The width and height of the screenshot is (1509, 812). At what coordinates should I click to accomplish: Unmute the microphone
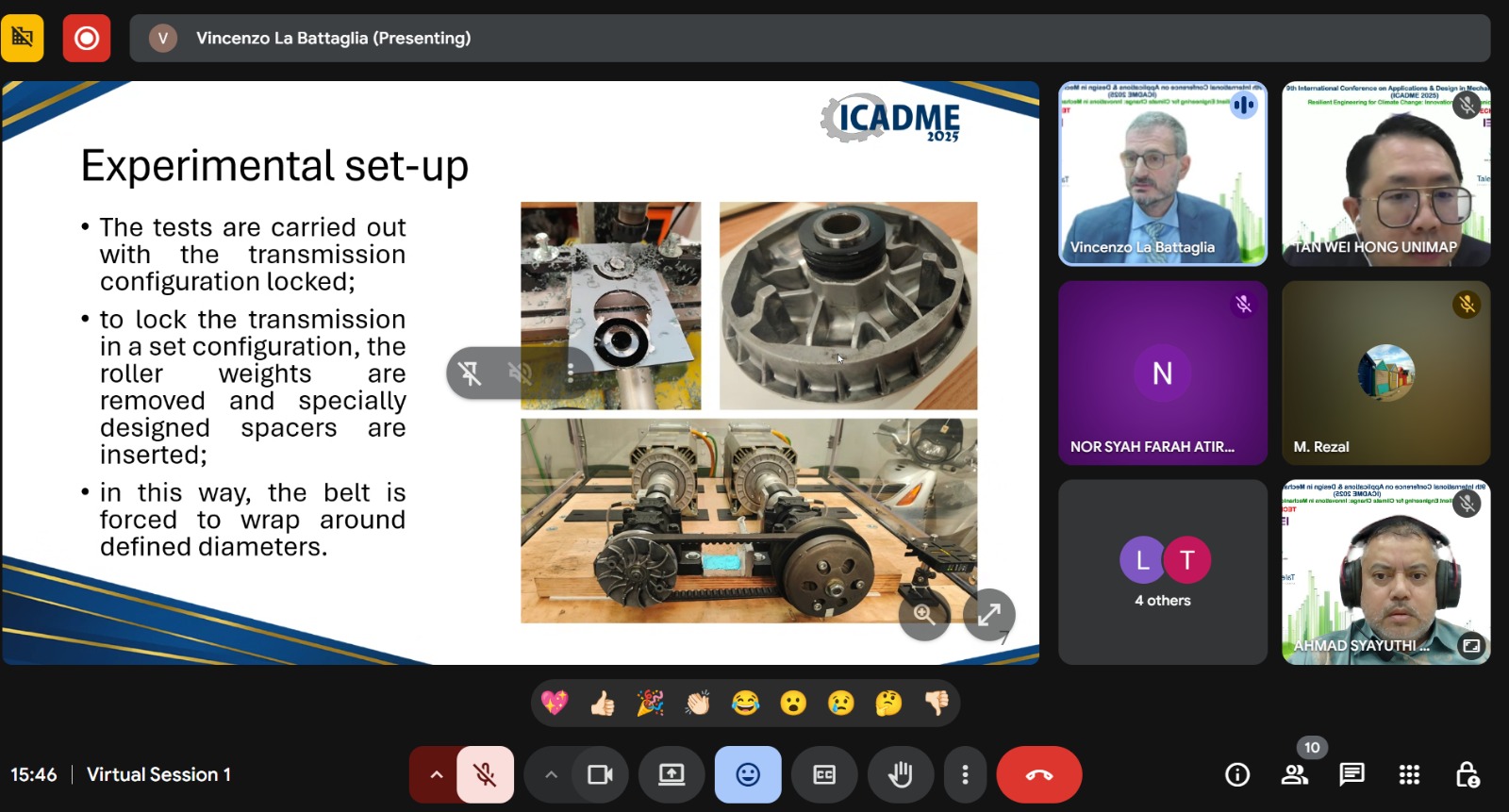pos(485,775)
